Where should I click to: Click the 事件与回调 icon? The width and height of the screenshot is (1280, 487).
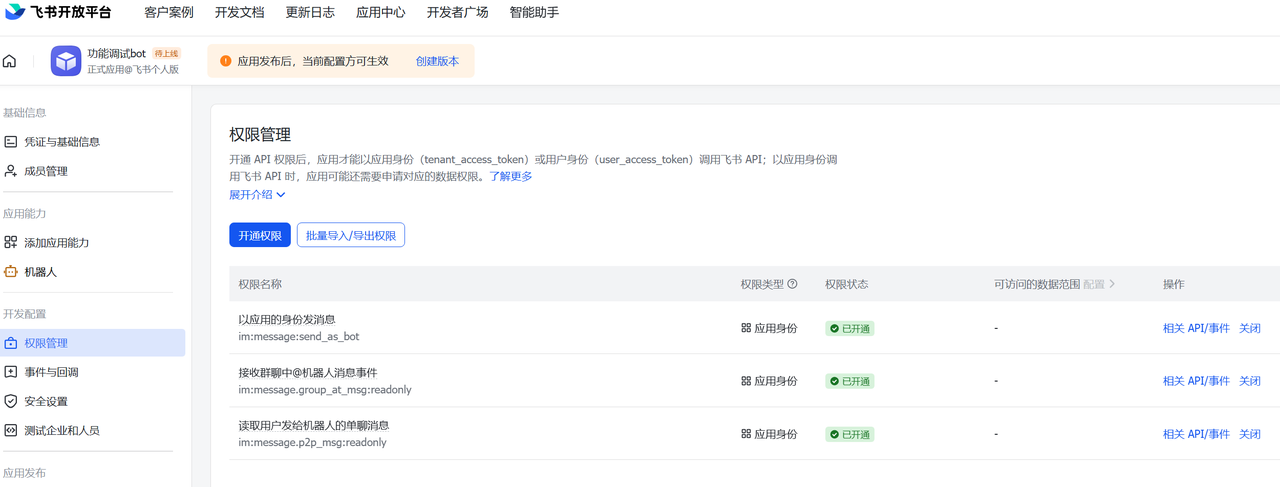tap(10, 372)
